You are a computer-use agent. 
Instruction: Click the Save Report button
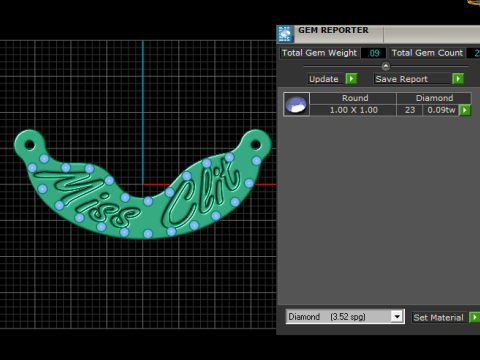[412, 79]
